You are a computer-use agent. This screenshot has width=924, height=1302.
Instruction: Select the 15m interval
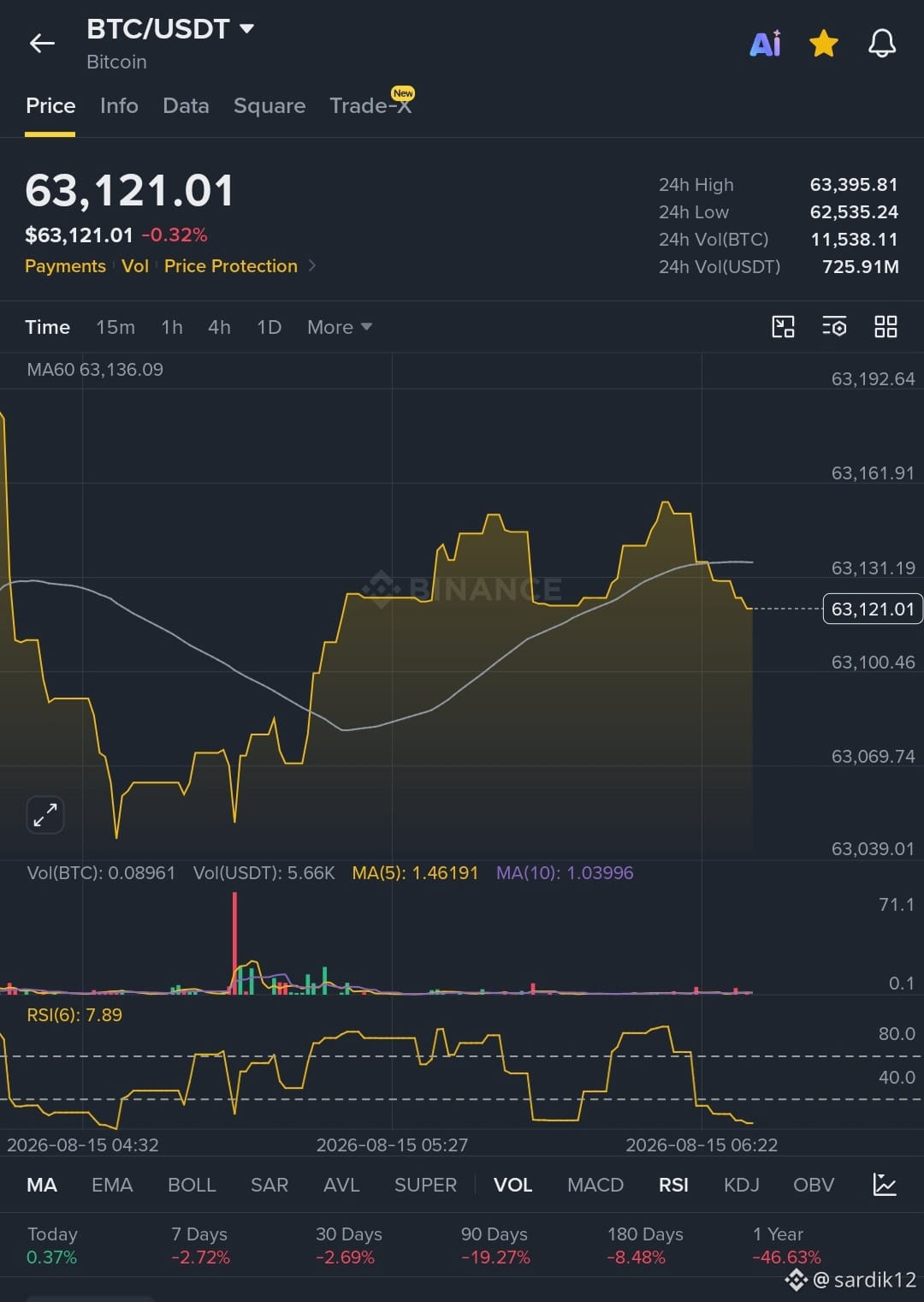(x=115, y=327)
